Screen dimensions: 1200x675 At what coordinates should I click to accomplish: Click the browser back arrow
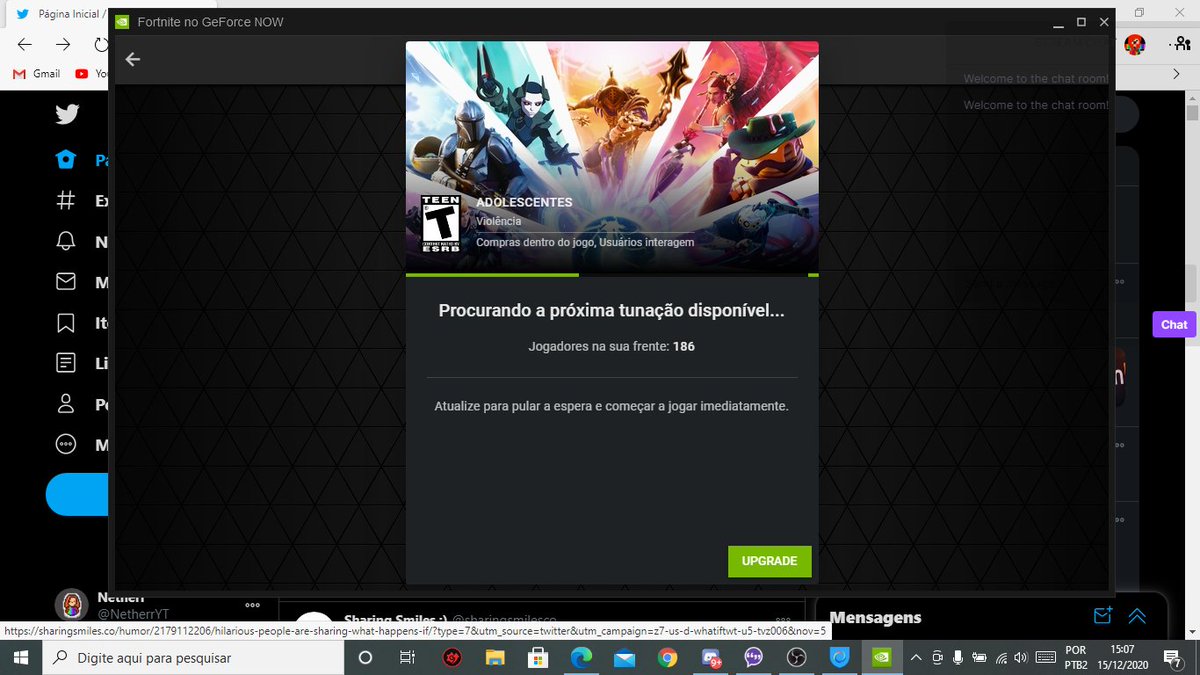(x=25, y=45)
